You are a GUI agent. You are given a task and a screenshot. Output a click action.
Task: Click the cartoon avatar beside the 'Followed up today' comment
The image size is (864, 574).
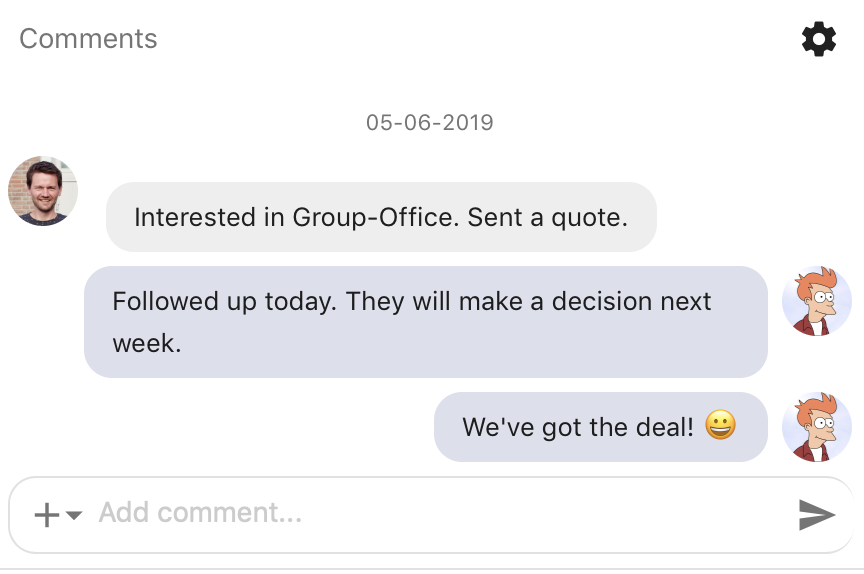point(816,301)
